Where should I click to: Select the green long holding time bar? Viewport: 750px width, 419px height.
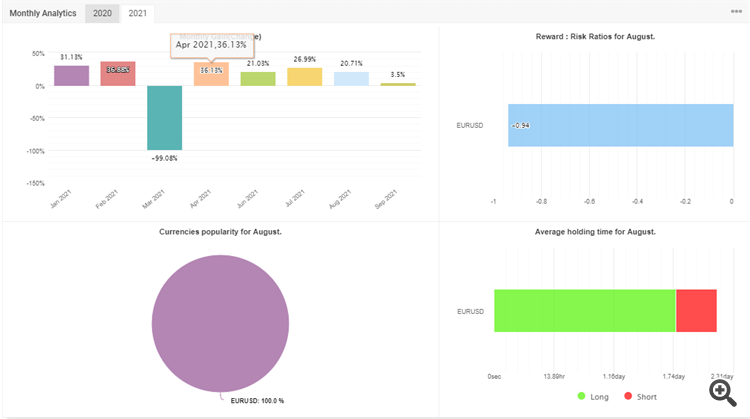585,310
